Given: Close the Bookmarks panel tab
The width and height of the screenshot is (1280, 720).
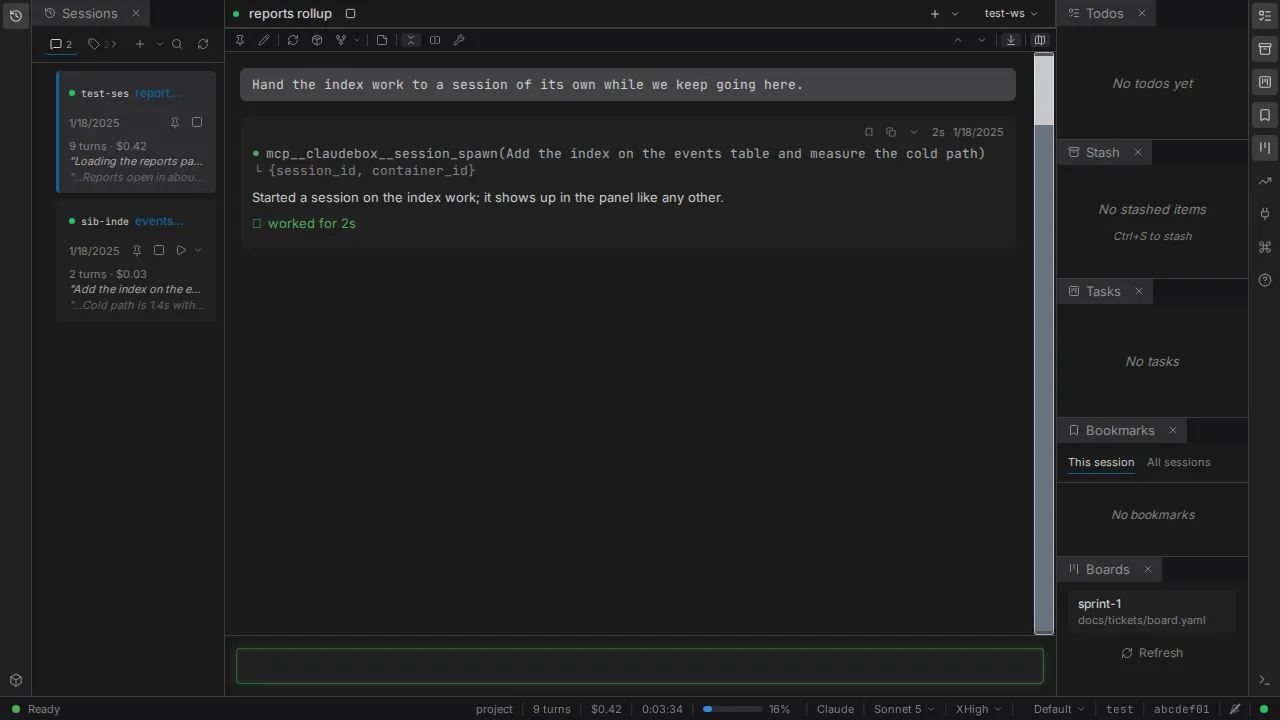Looking at the screenshot, I should [1173, 430].
